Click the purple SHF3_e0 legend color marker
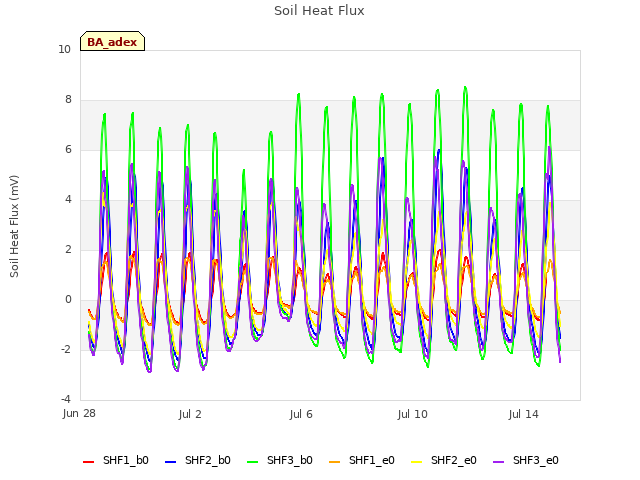The width and height of the screenshot is (640, 480). 499,462
